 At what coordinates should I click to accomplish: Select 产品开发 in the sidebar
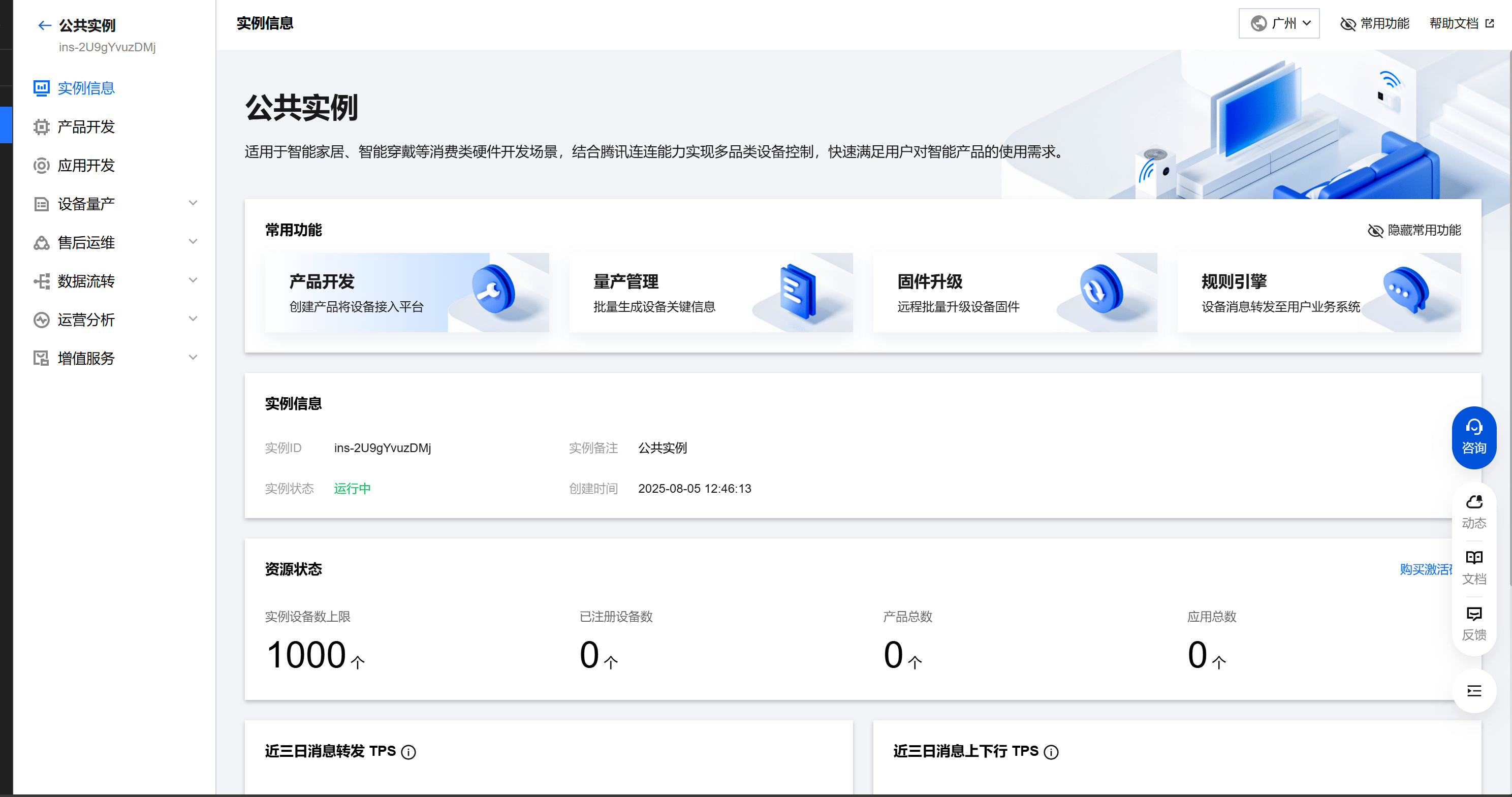pyautogui.click(x=86, y=127)
